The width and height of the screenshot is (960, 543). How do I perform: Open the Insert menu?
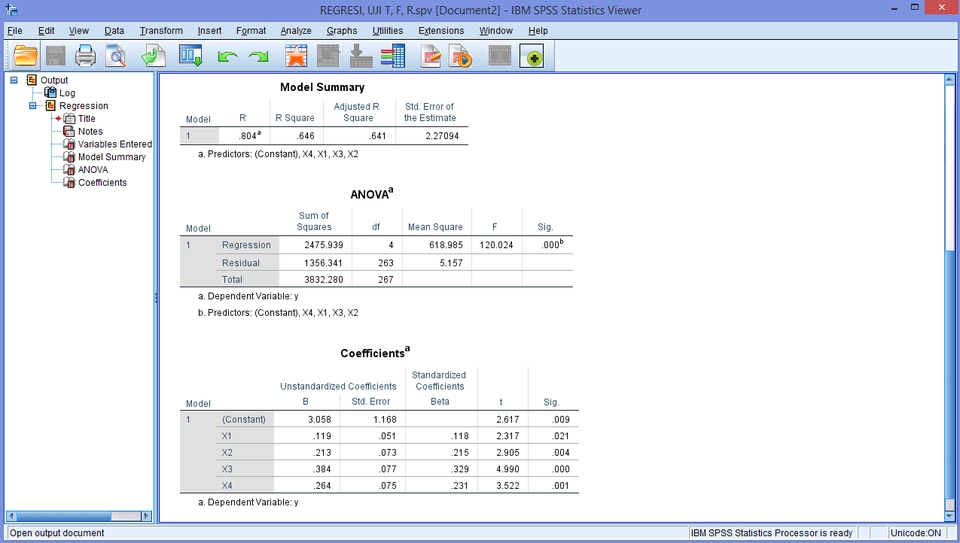[x=209, y=31]
